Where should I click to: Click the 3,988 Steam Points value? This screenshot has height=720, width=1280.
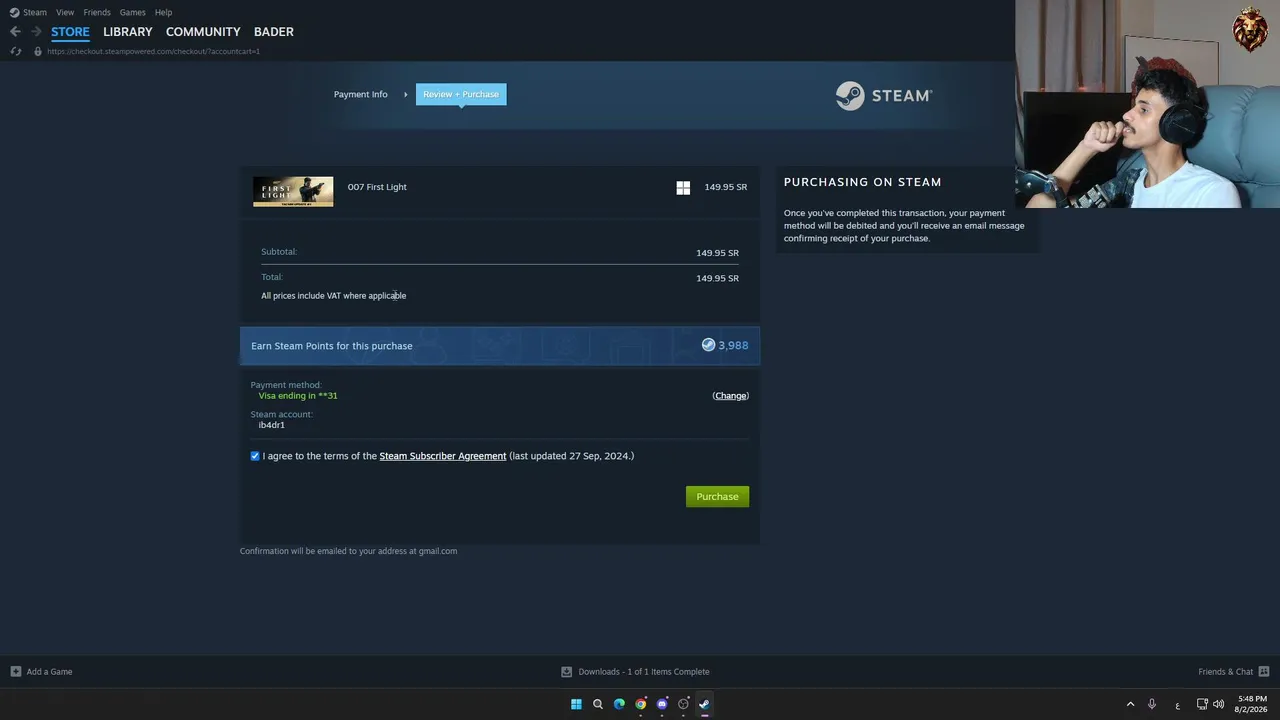click(x=733, y=345)
